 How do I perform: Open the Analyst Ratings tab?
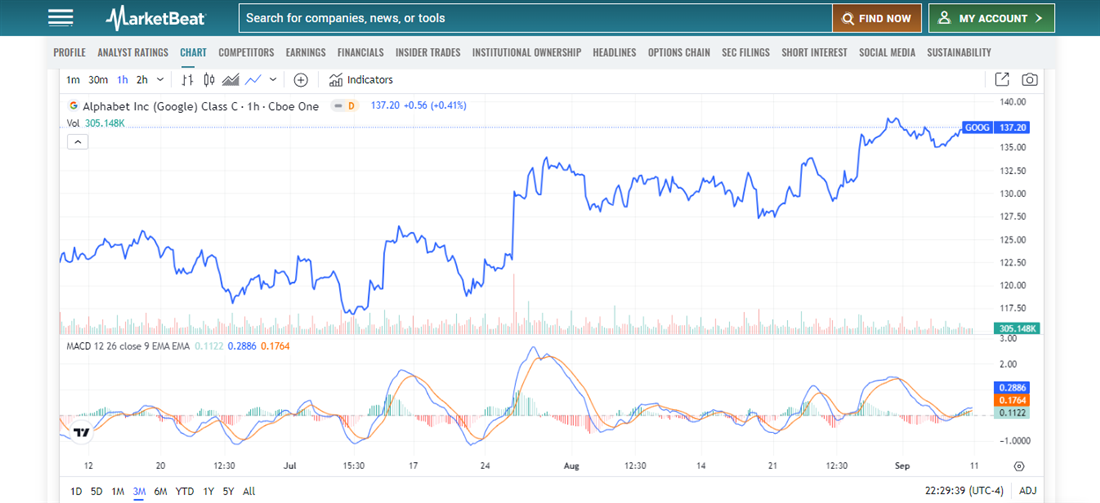coord(132,52)
